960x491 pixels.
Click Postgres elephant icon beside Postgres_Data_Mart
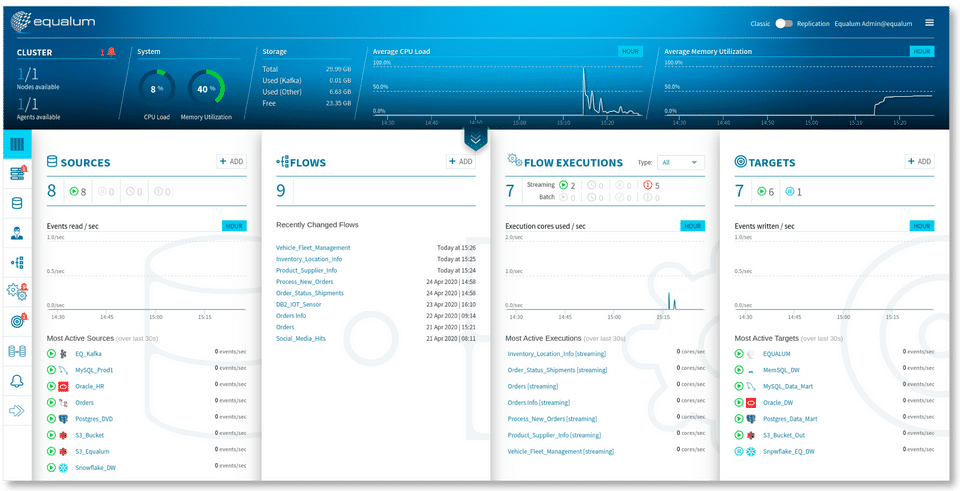751,419
